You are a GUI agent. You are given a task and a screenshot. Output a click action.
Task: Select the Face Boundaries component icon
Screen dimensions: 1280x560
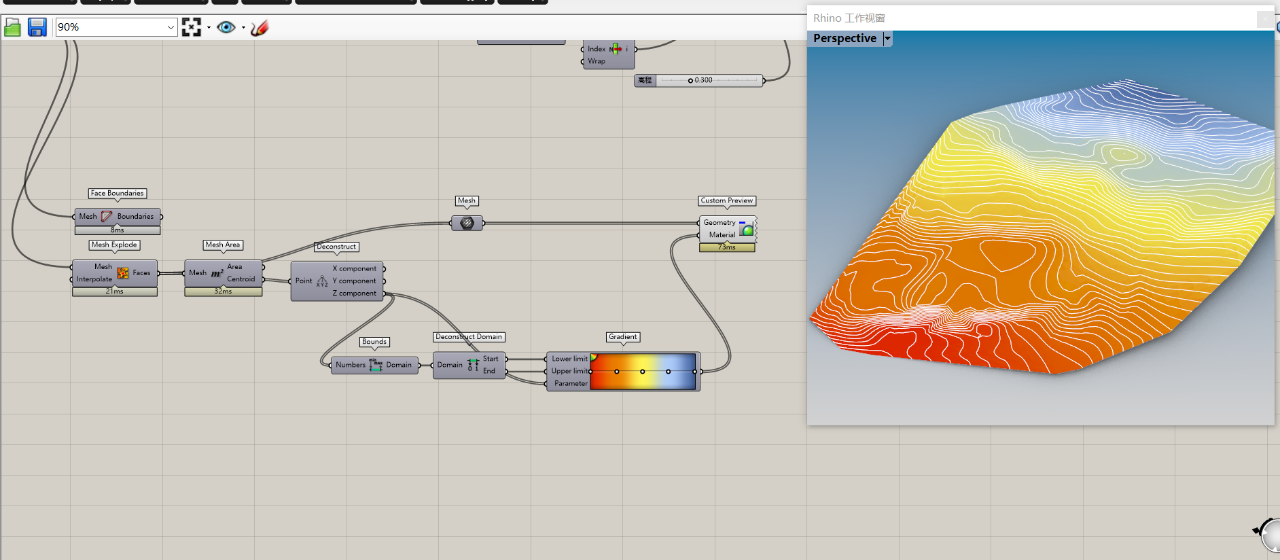(x=107, y=216)
